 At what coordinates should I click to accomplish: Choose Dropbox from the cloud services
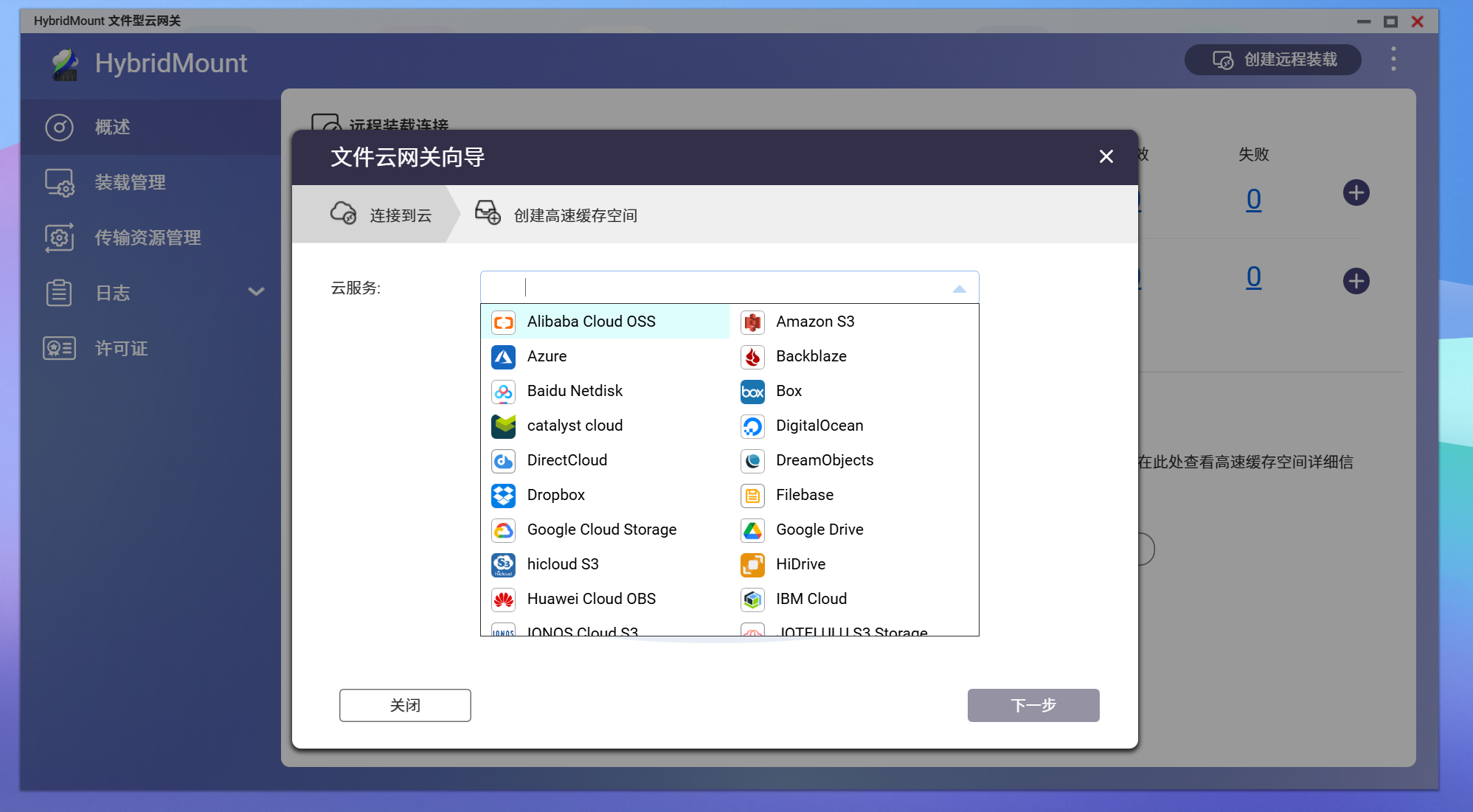[x=555, y=495]
